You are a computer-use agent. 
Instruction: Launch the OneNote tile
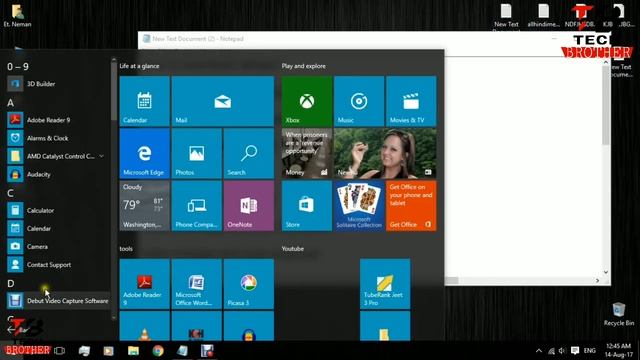(249, 206)
